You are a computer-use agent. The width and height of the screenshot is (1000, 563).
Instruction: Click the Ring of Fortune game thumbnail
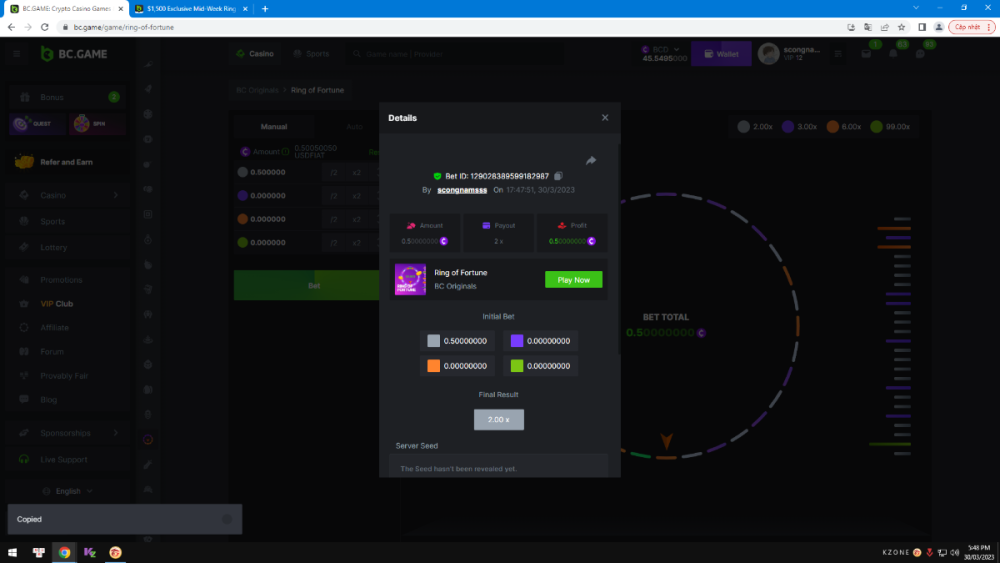(x=410, y=280)
